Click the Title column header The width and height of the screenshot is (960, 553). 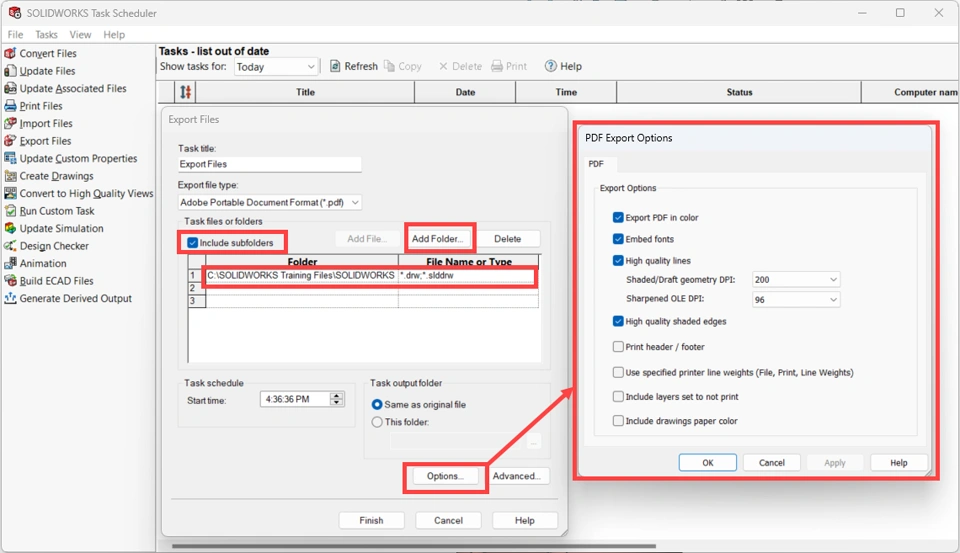(305, 92)
